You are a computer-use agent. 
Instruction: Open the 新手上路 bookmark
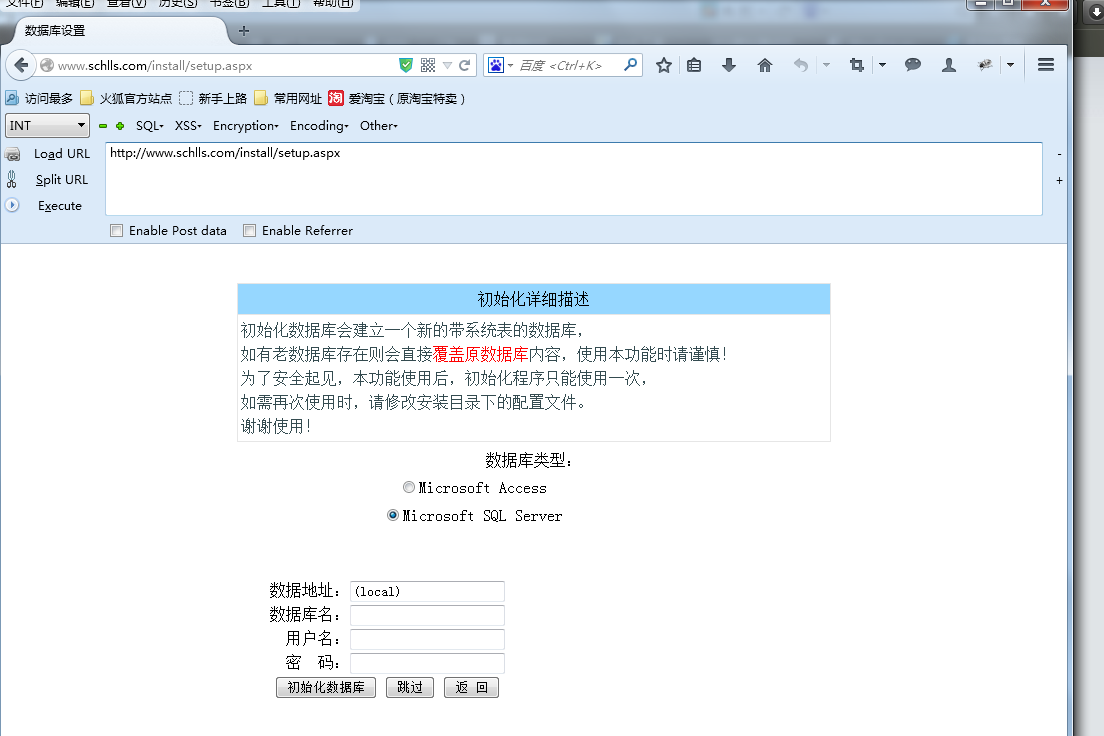213,99
